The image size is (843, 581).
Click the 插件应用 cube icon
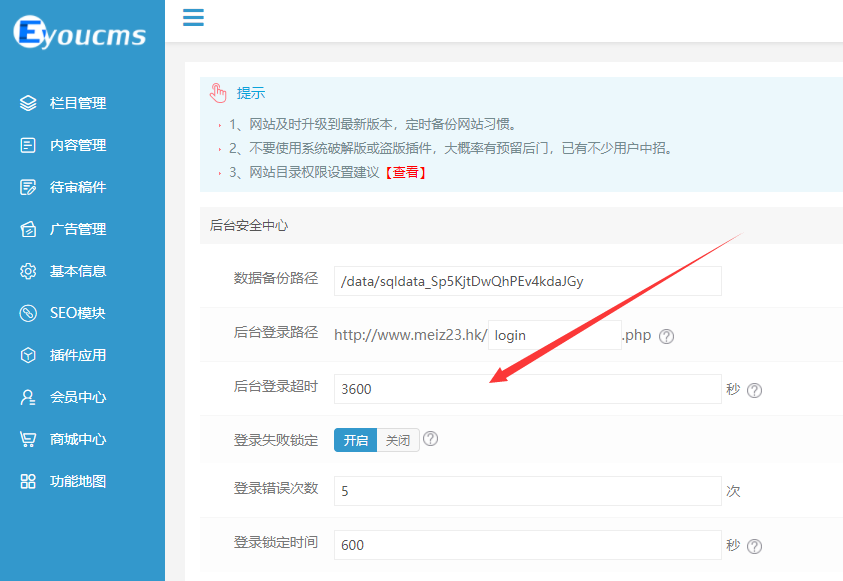coord(28,355)
